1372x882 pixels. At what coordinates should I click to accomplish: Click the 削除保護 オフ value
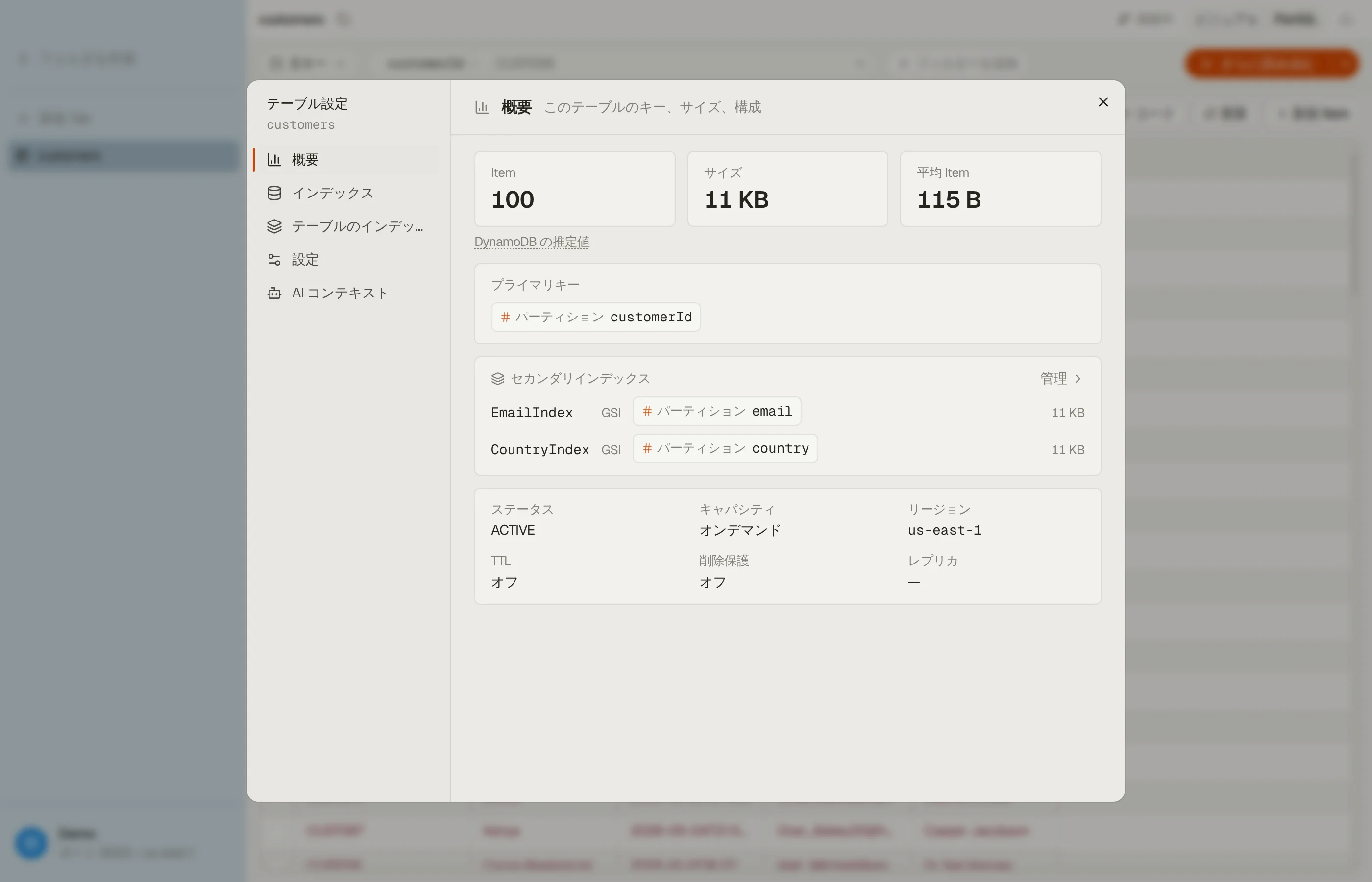click(712, 583)
